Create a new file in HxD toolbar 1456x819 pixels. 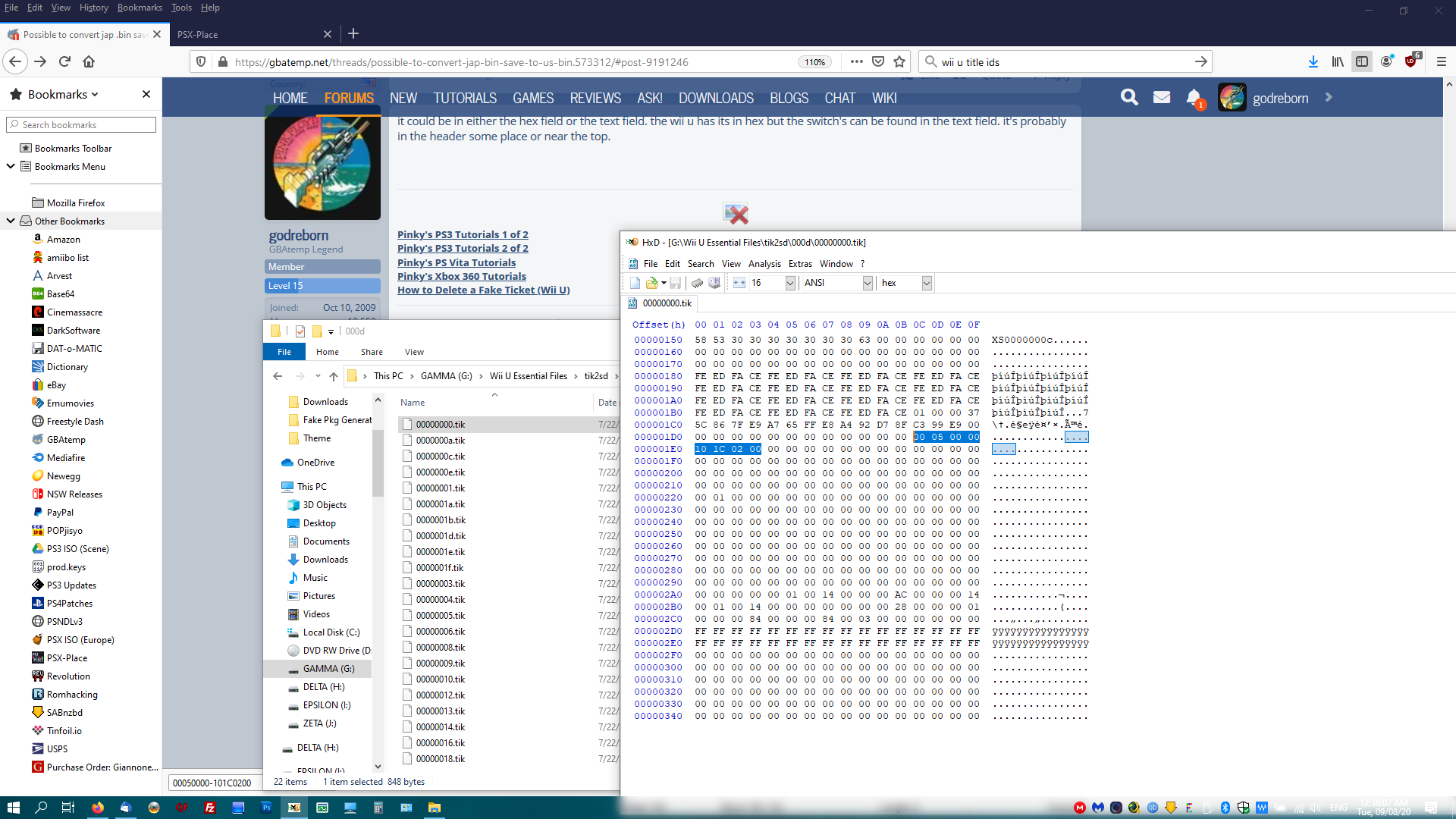point(635,283)
